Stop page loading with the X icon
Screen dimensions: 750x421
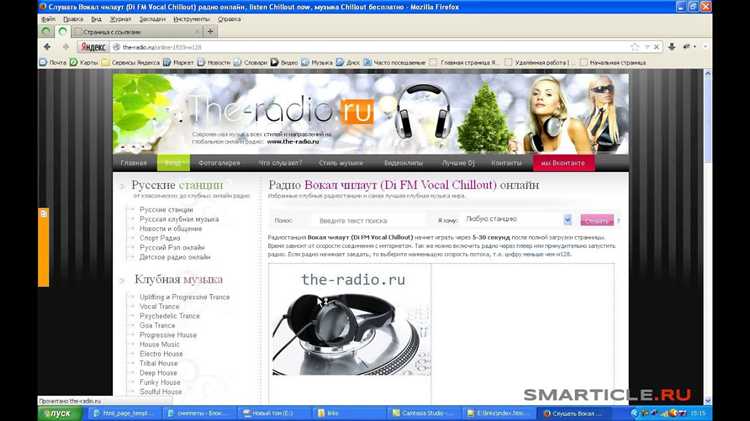click(x=656, y=47)
